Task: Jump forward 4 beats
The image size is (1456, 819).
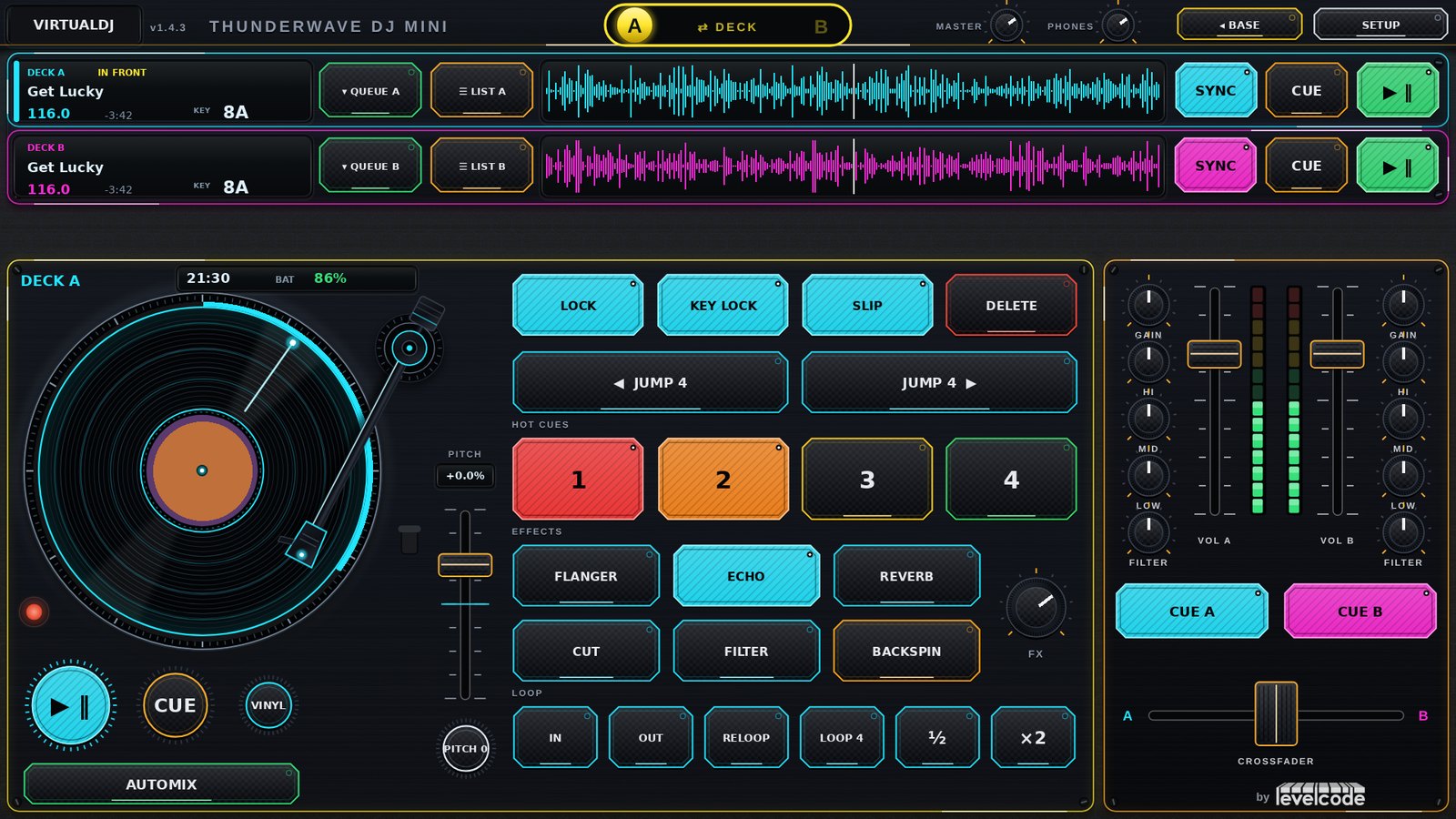Action: pyautogui.click(x=939, y=383)
